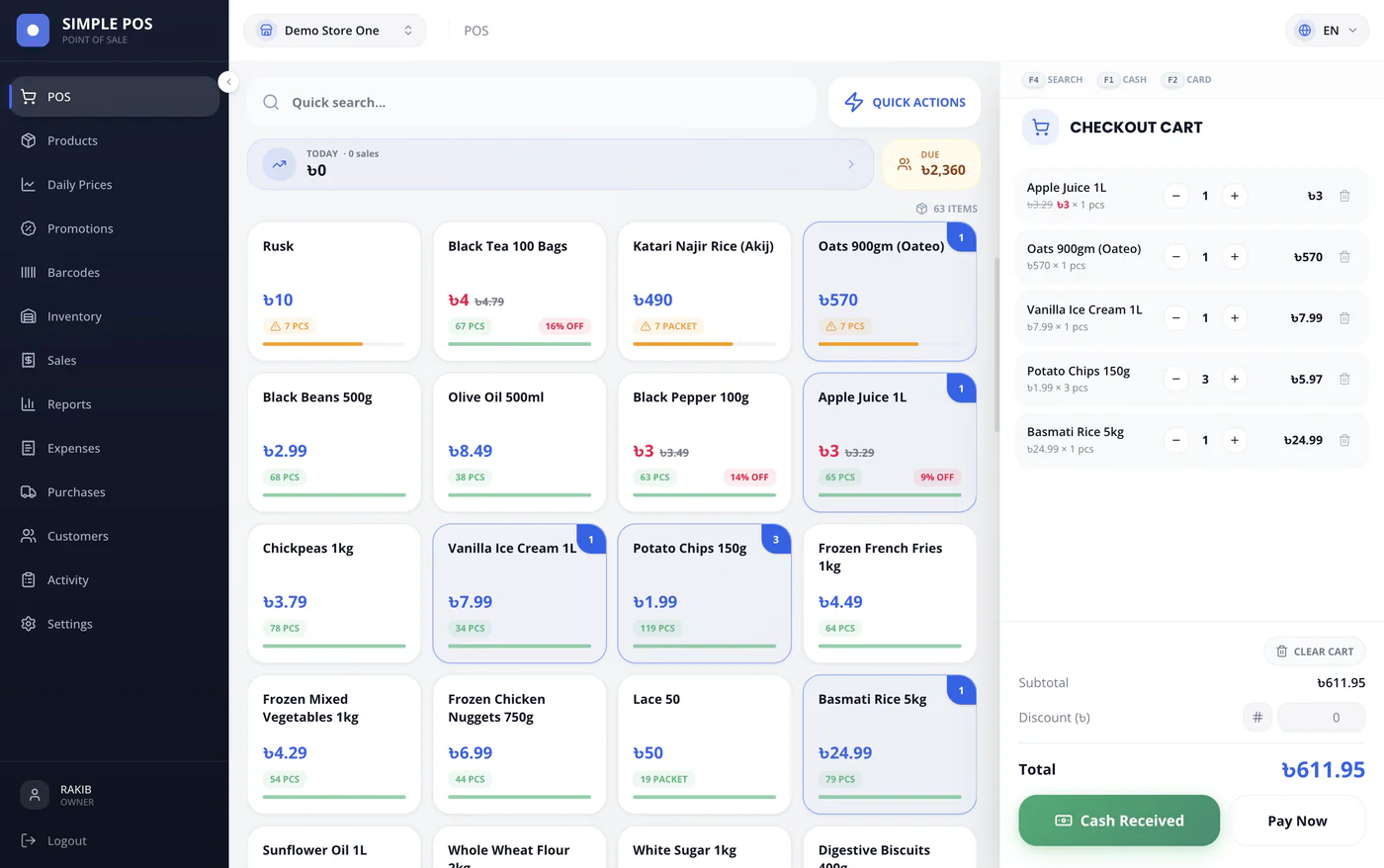Viewport: 1384px width, 868px height.
Task: Add Frozen Chicken Nuggets 750g to cart
Action: (x=519, y=744)
